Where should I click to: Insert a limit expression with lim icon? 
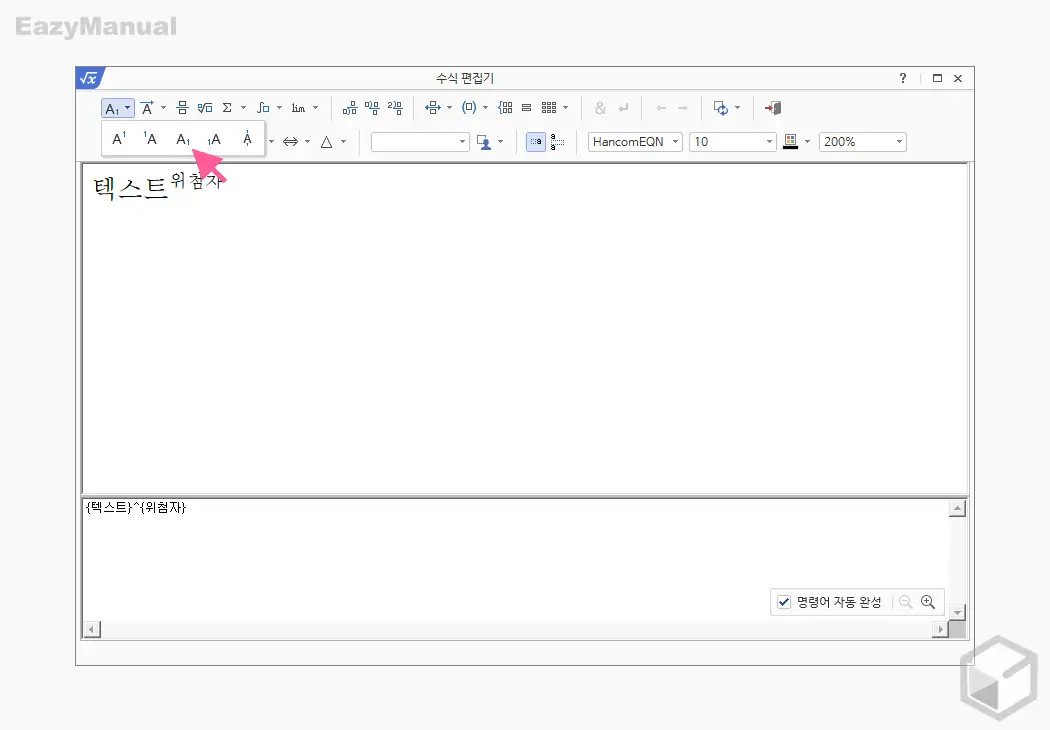point(298,107)
